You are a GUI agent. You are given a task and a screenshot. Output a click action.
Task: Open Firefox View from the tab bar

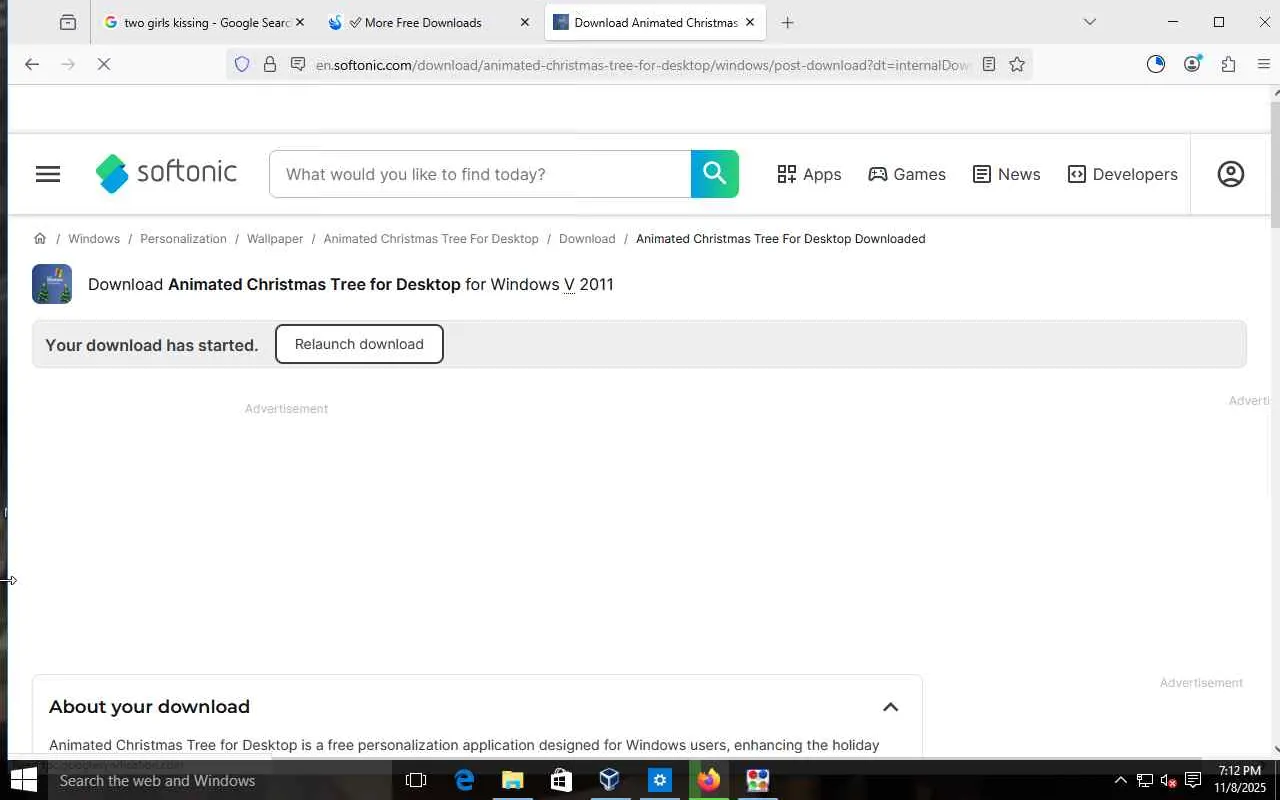coord(67,22)
